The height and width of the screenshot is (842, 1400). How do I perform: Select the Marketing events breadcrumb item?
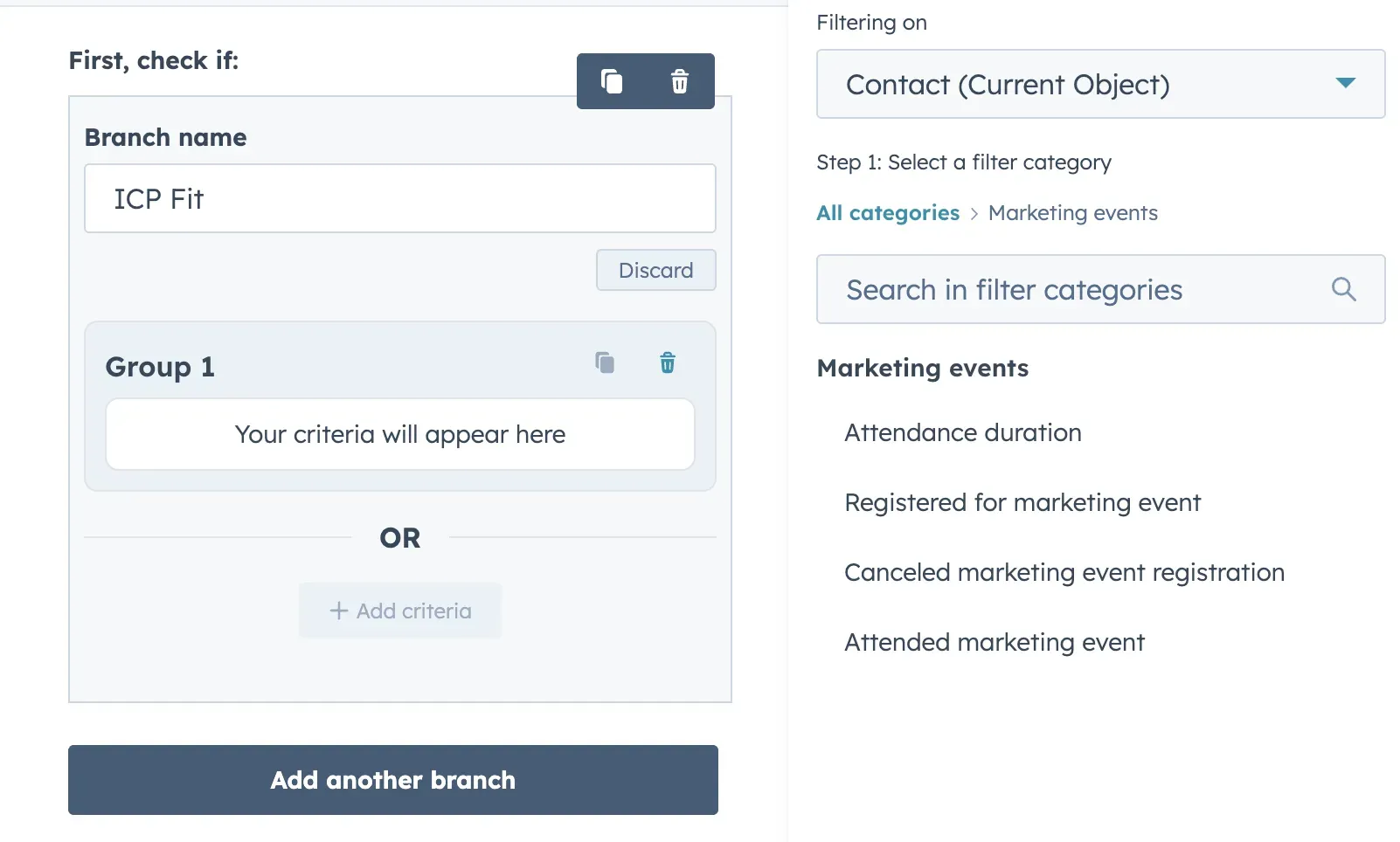click(x=1072, y=212)
